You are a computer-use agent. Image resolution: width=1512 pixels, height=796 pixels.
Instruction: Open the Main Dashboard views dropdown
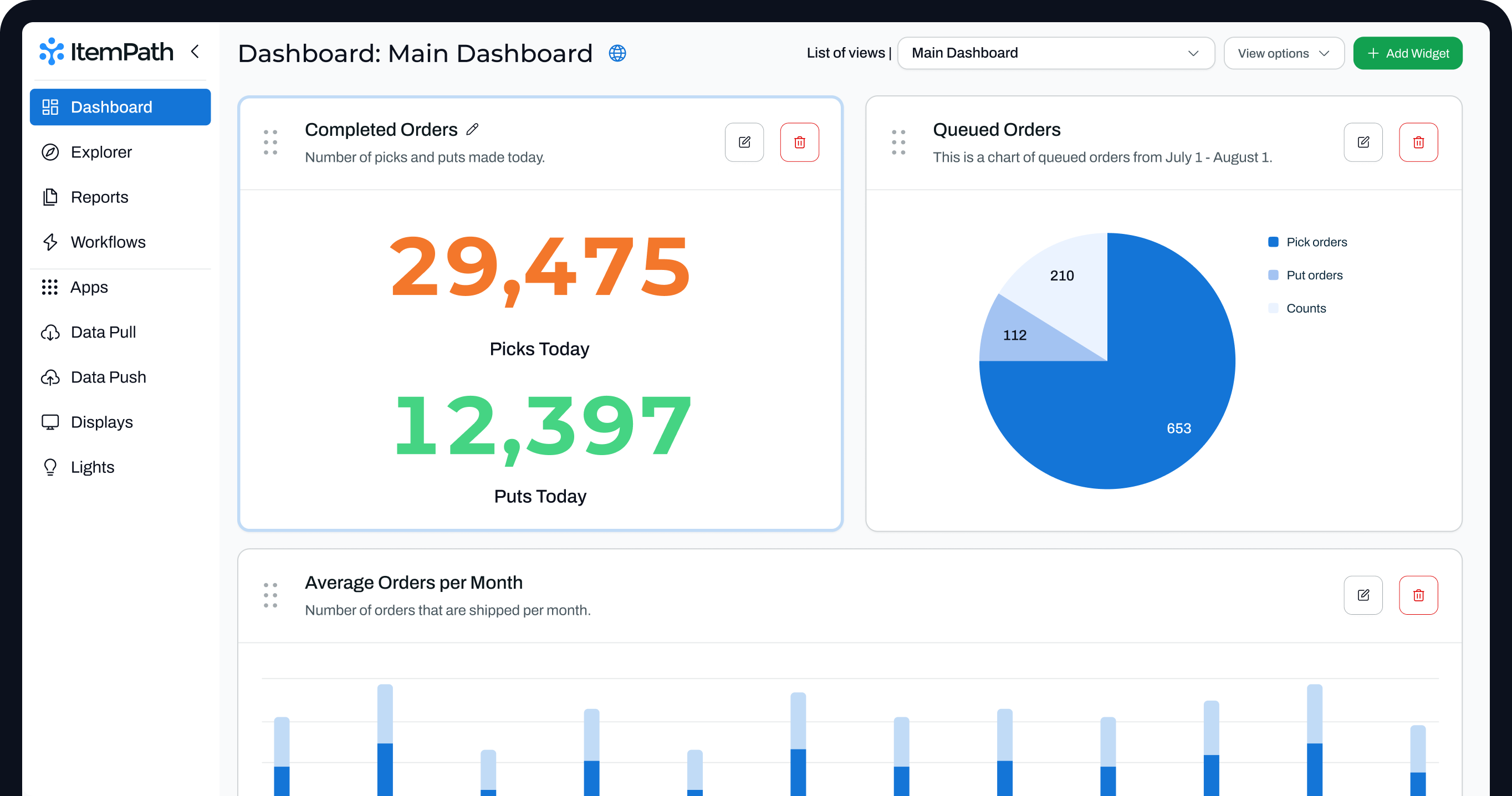1055,53
